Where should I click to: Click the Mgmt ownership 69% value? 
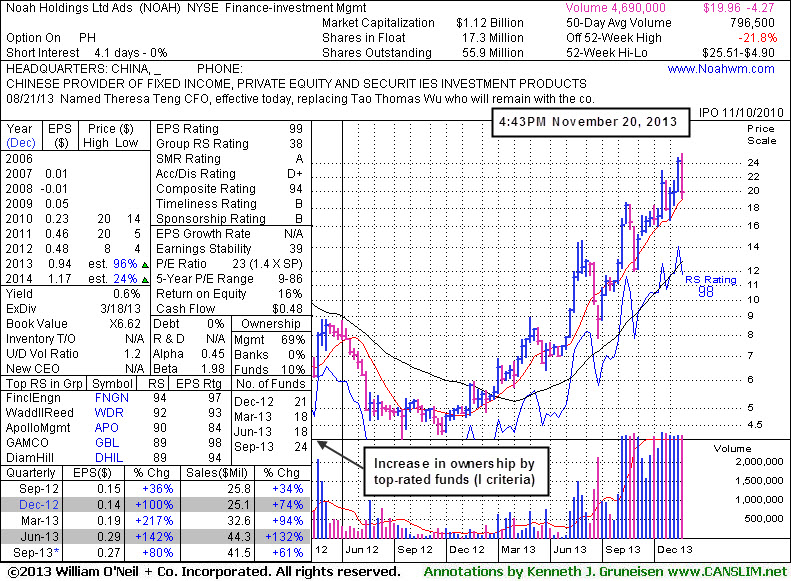[293, 340]
